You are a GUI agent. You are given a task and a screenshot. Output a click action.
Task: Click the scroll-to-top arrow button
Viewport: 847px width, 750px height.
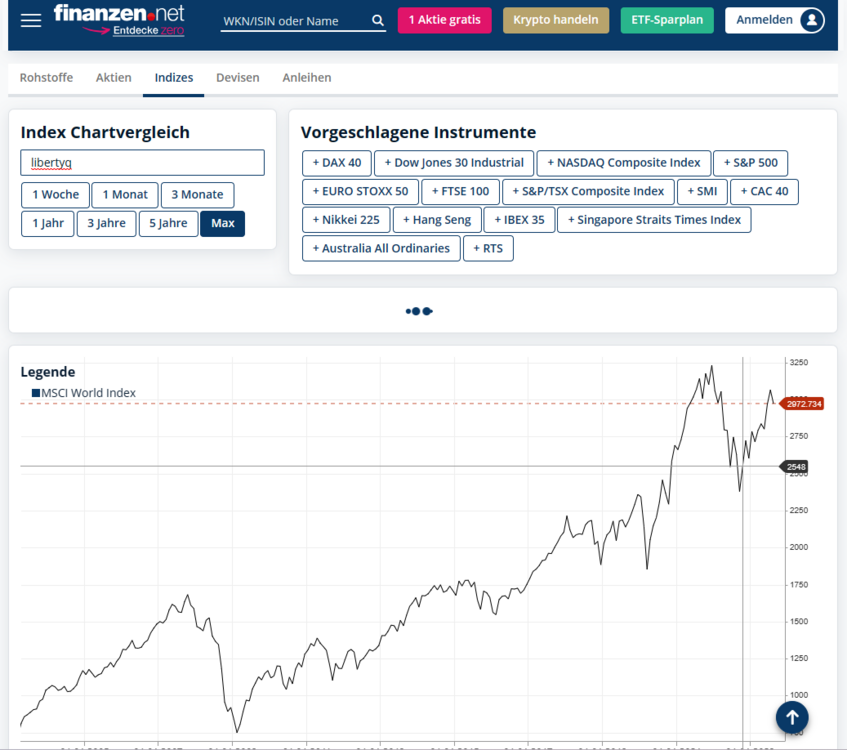point(792,717)
